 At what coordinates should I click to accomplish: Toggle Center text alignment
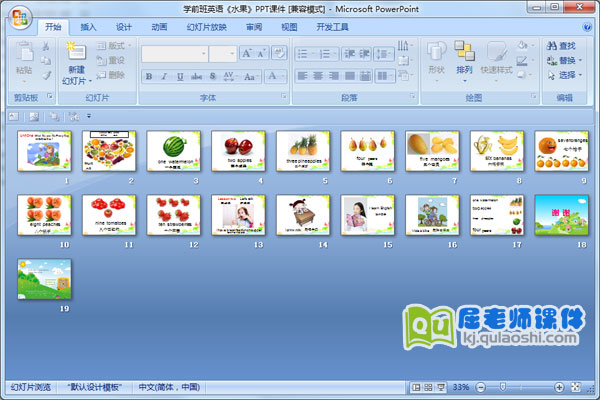(x=318, y=76)
